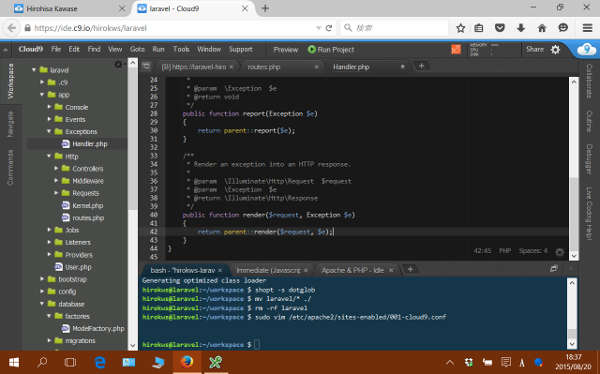
Task: Go to Firefox home page icon
Action: 542,28
